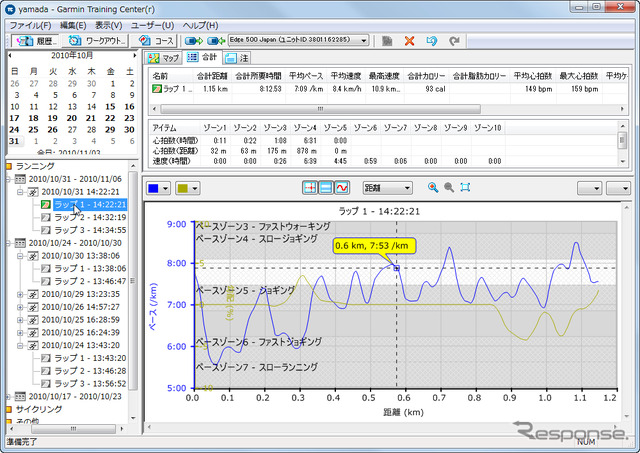
Task: Select the 2010/10/17 - 2010/10/23 week row
Action: [x=75, y=396]
